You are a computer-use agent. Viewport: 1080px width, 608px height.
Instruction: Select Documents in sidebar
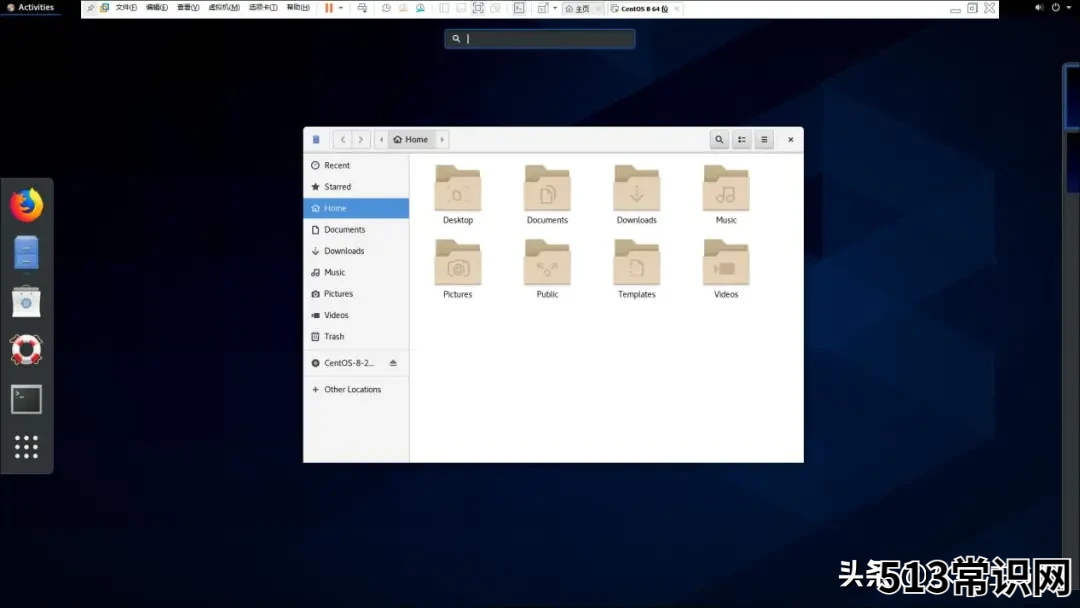pos(356,229)
